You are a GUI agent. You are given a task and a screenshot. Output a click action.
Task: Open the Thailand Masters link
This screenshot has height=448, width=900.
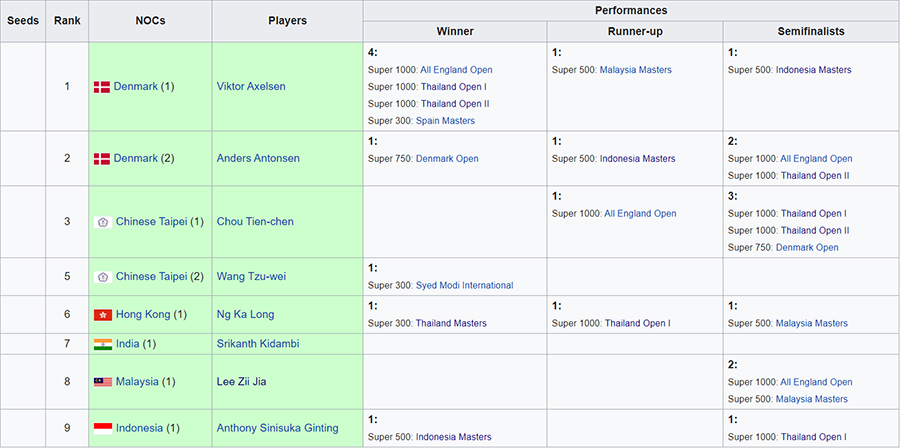point(451,324)
